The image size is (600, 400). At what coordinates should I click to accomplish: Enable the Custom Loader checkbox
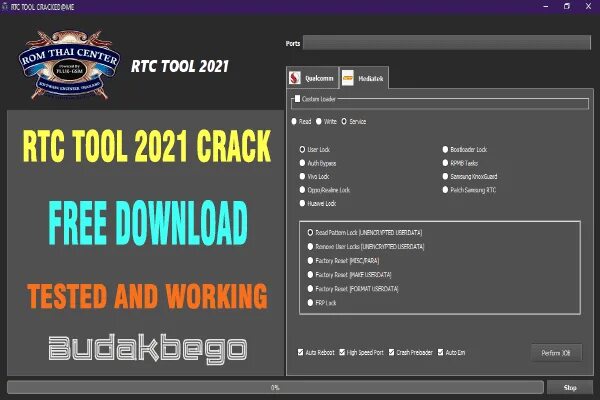(297, 99)
